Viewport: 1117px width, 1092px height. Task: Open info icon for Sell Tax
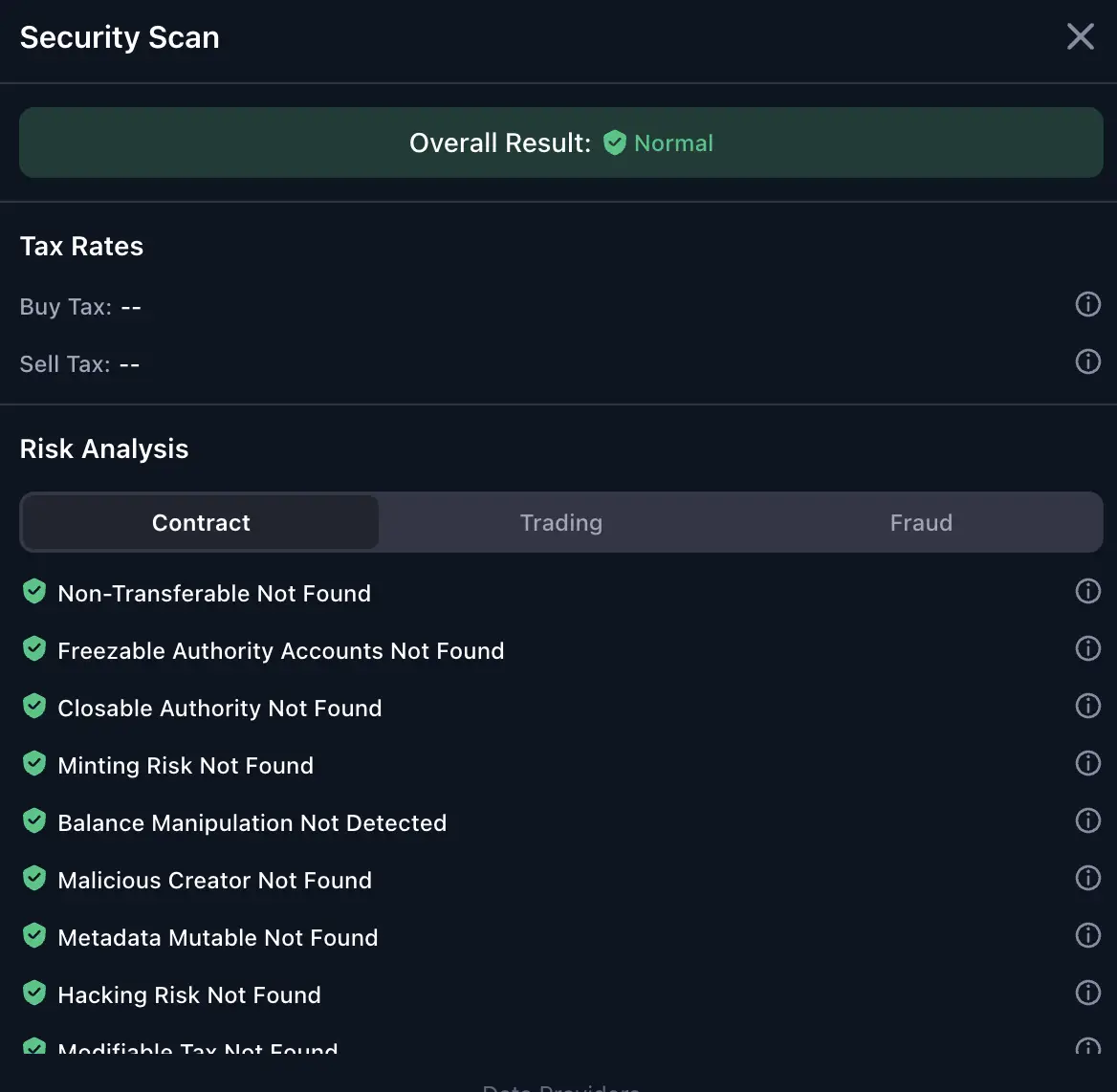[1087, 361]
